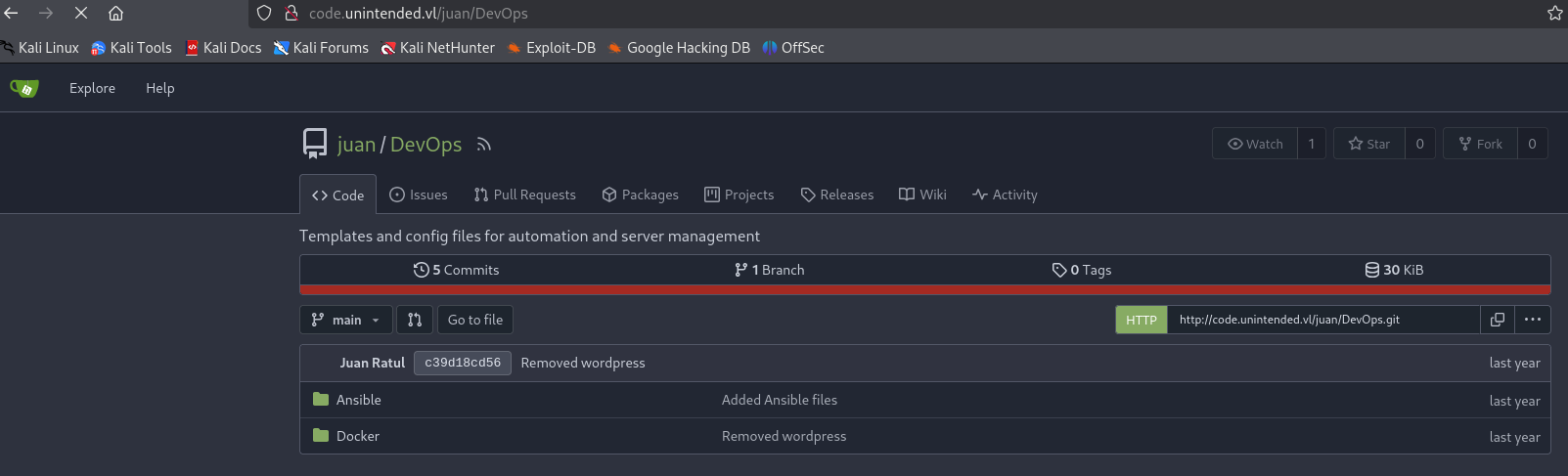This screenshot has height=476, width=1568.
Task: View the 5 Commits history
Action: pyautogui.click(x=457, y=270)
